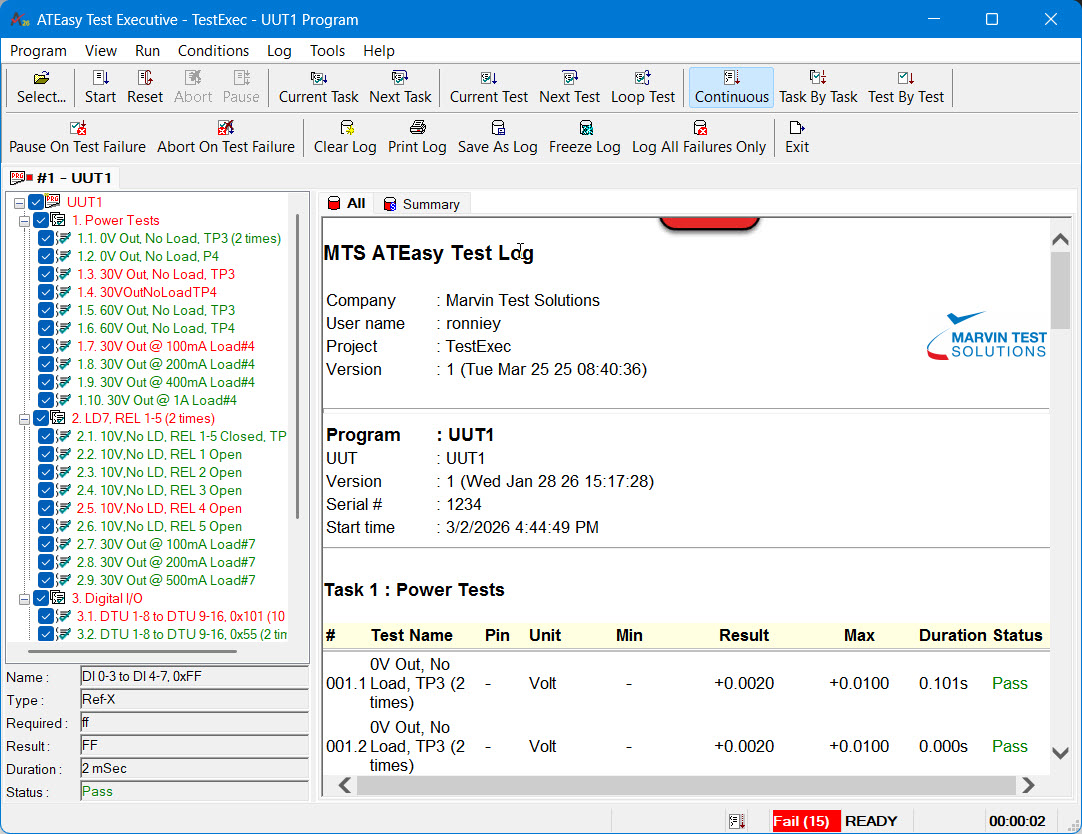
Task: Click the Reset toolbar icon
Action: (x=145, y=87)
